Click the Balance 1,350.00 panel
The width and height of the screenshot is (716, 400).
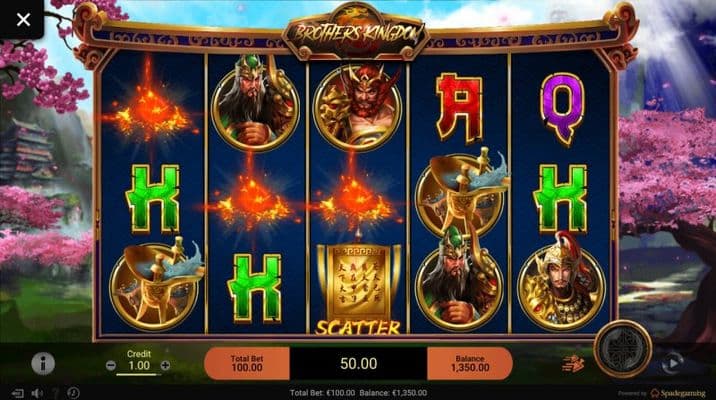(x=470, y=363)
